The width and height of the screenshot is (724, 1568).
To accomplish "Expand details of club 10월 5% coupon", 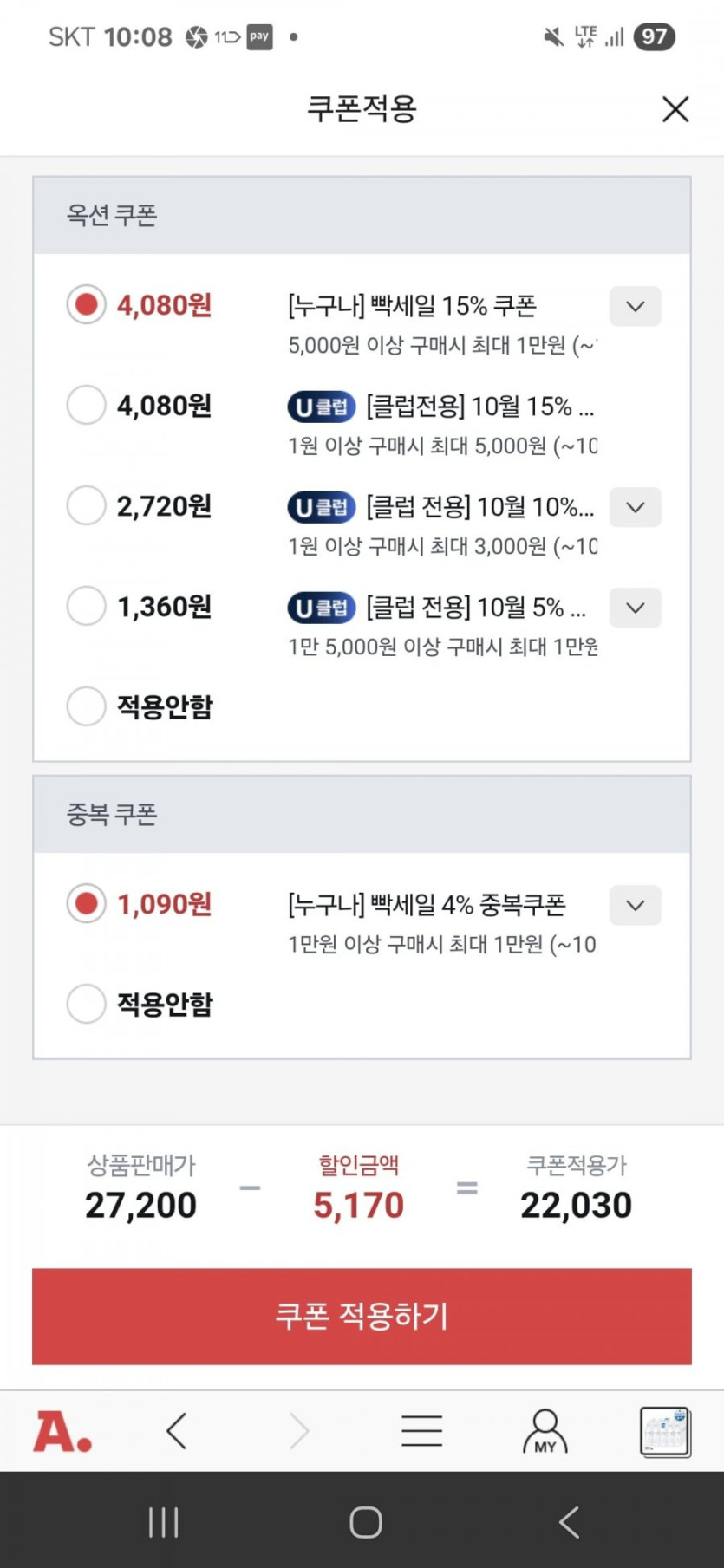I will click(635, 608).
